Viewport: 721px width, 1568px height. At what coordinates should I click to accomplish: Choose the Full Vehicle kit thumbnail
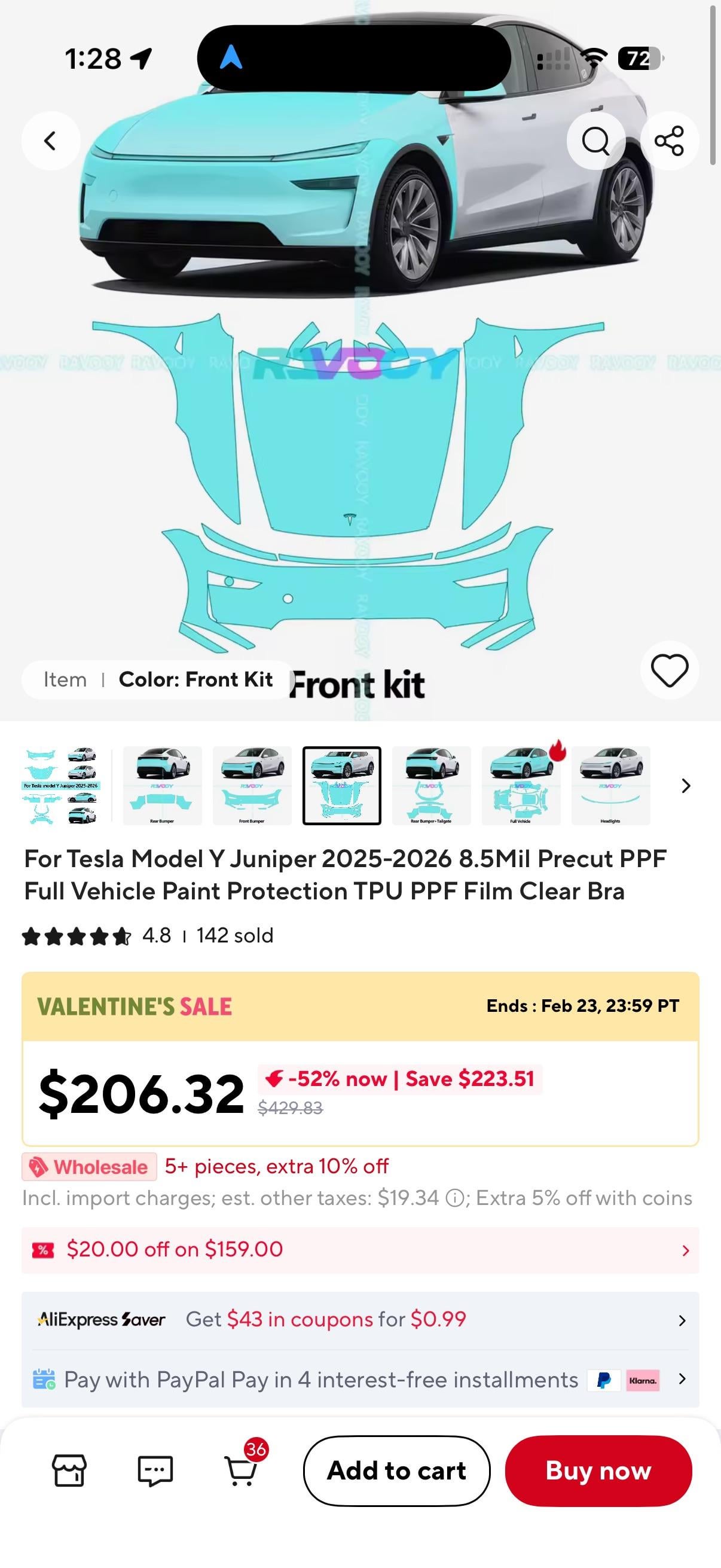tap(521, 785)
